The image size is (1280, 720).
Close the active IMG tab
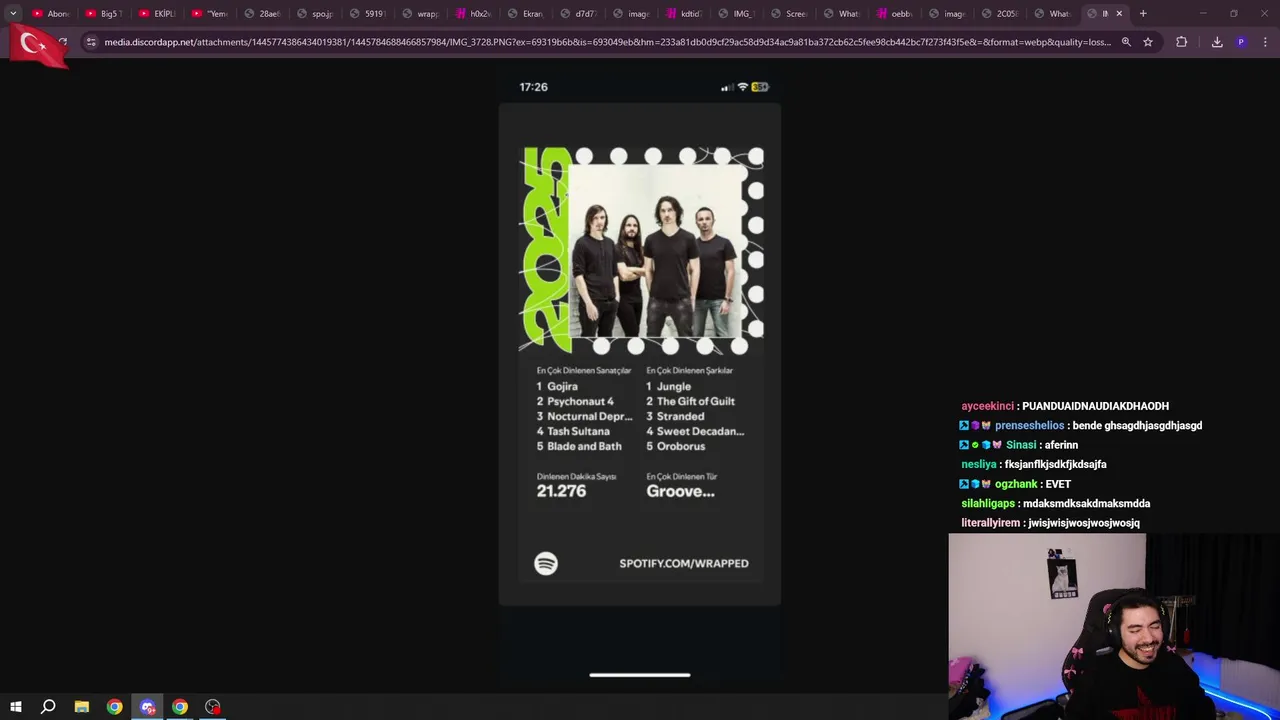(1119, 13)
